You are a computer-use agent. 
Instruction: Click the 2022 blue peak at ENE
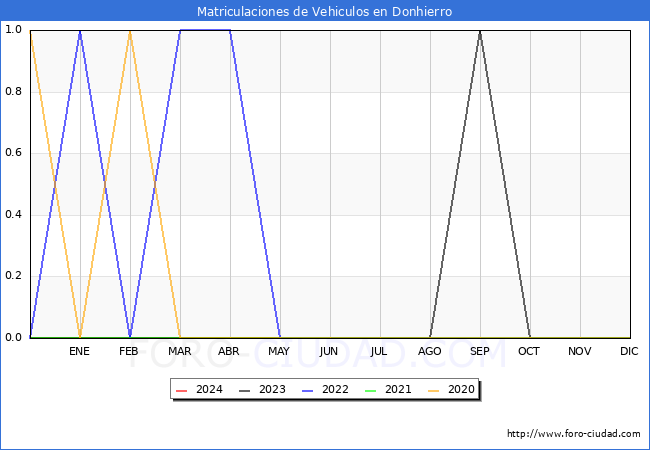[x=80, y=31]
